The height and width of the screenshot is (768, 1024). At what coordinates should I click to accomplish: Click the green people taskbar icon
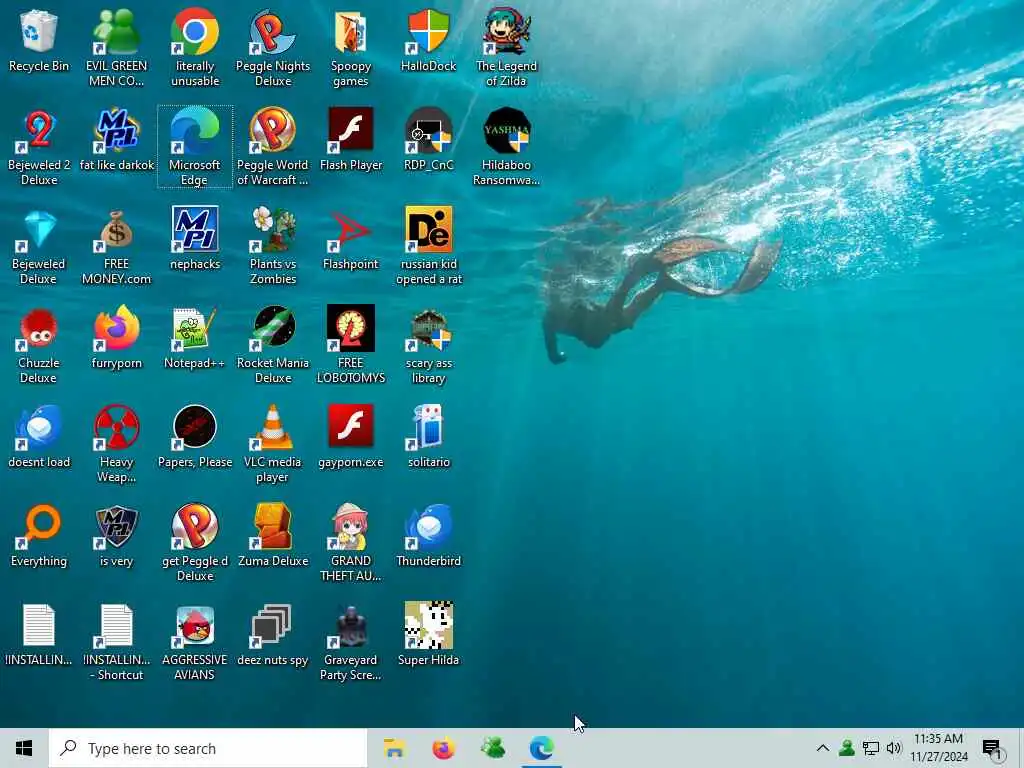pyautogui.click(x=493, y=748)
